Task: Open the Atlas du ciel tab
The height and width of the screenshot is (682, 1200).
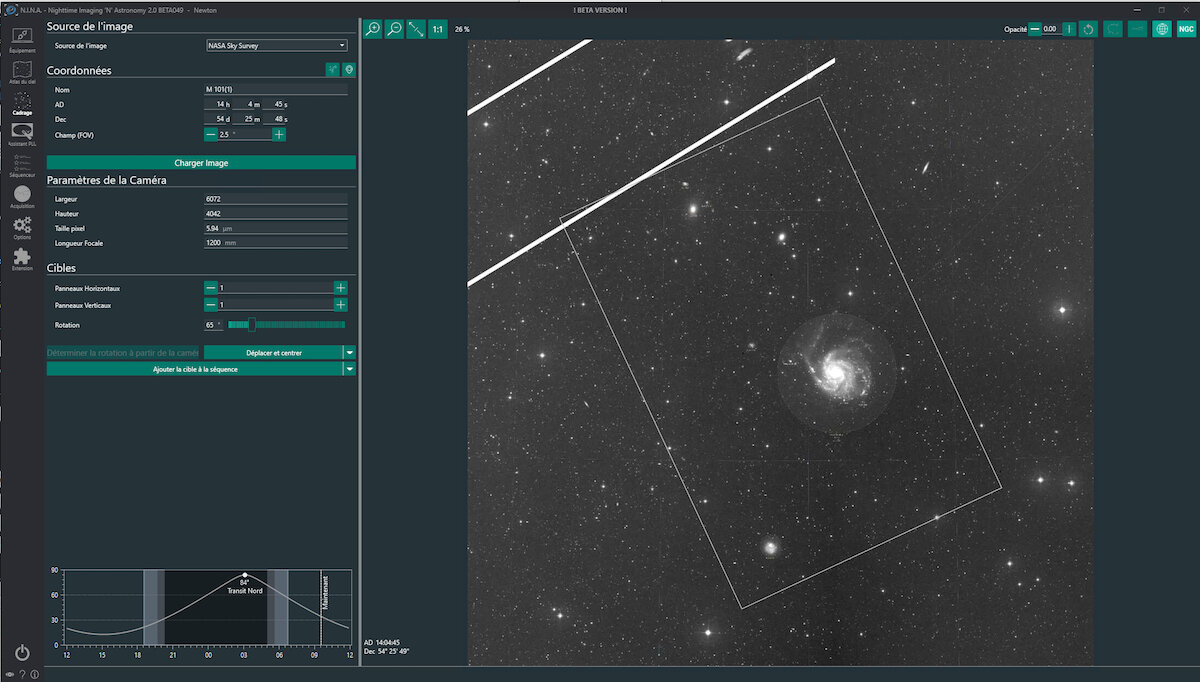Action: (x=22, y=70)
